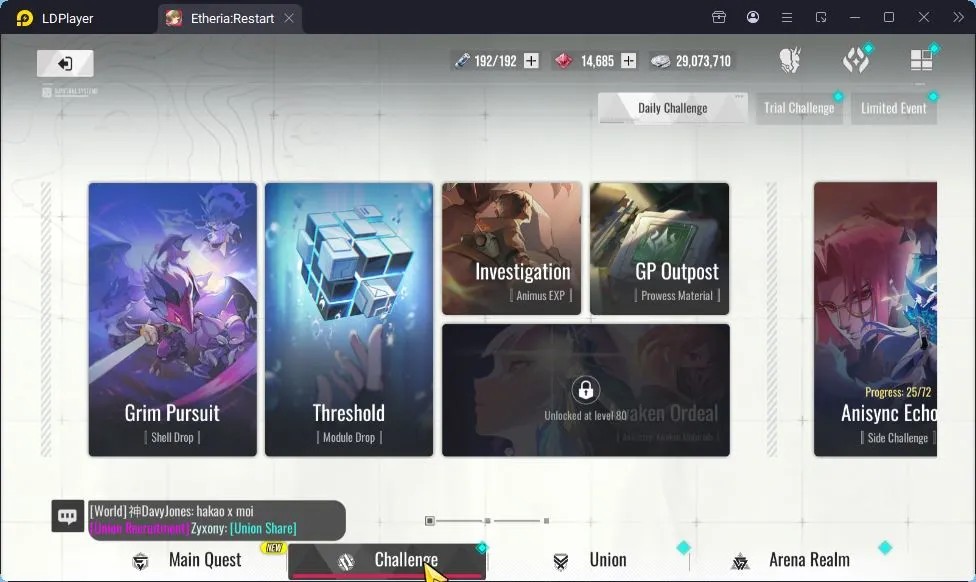Open LDPlayer store icon in title bar

pos(719,17)
